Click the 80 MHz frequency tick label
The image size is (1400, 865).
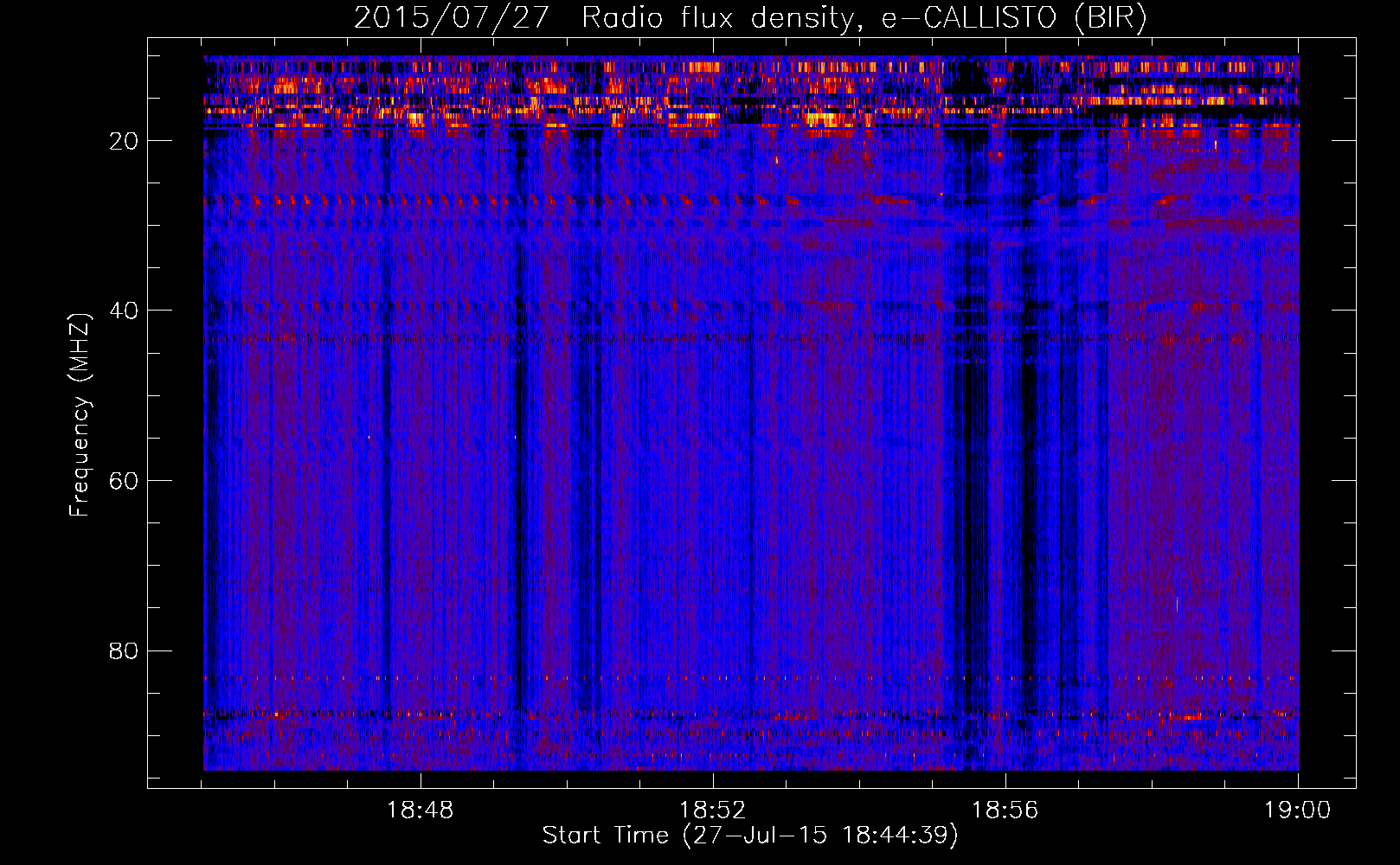(x=125, y=650)
